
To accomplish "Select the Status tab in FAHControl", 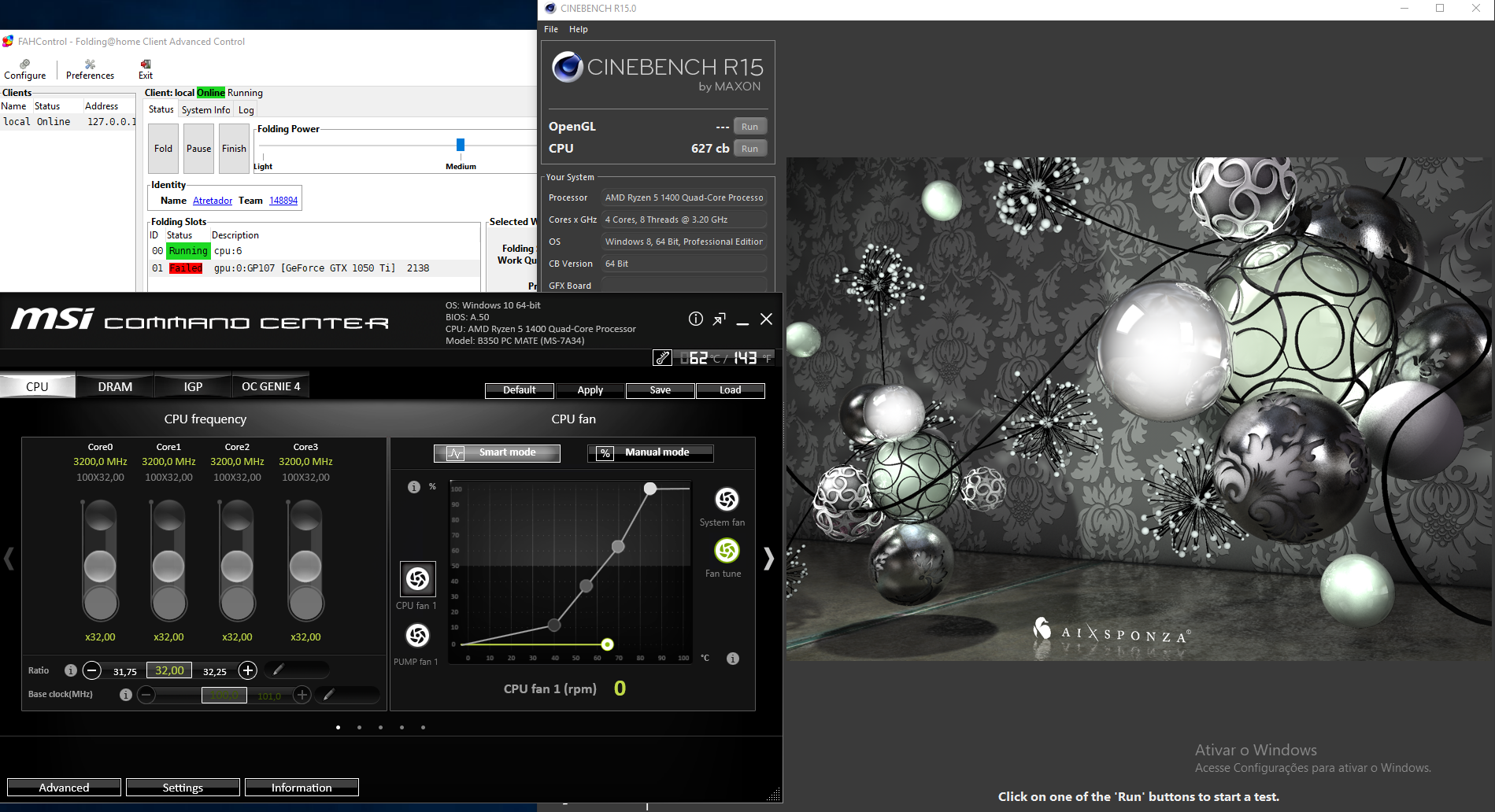I will [161, 110].
